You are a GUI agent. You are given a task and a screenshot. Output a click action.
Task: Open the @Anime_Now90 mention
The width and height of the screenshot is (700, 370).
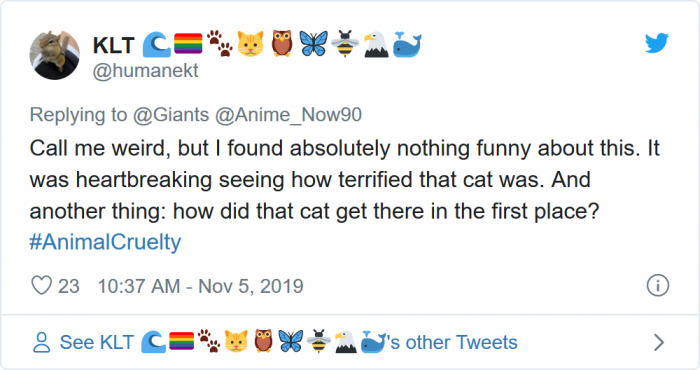pos(288,115)
